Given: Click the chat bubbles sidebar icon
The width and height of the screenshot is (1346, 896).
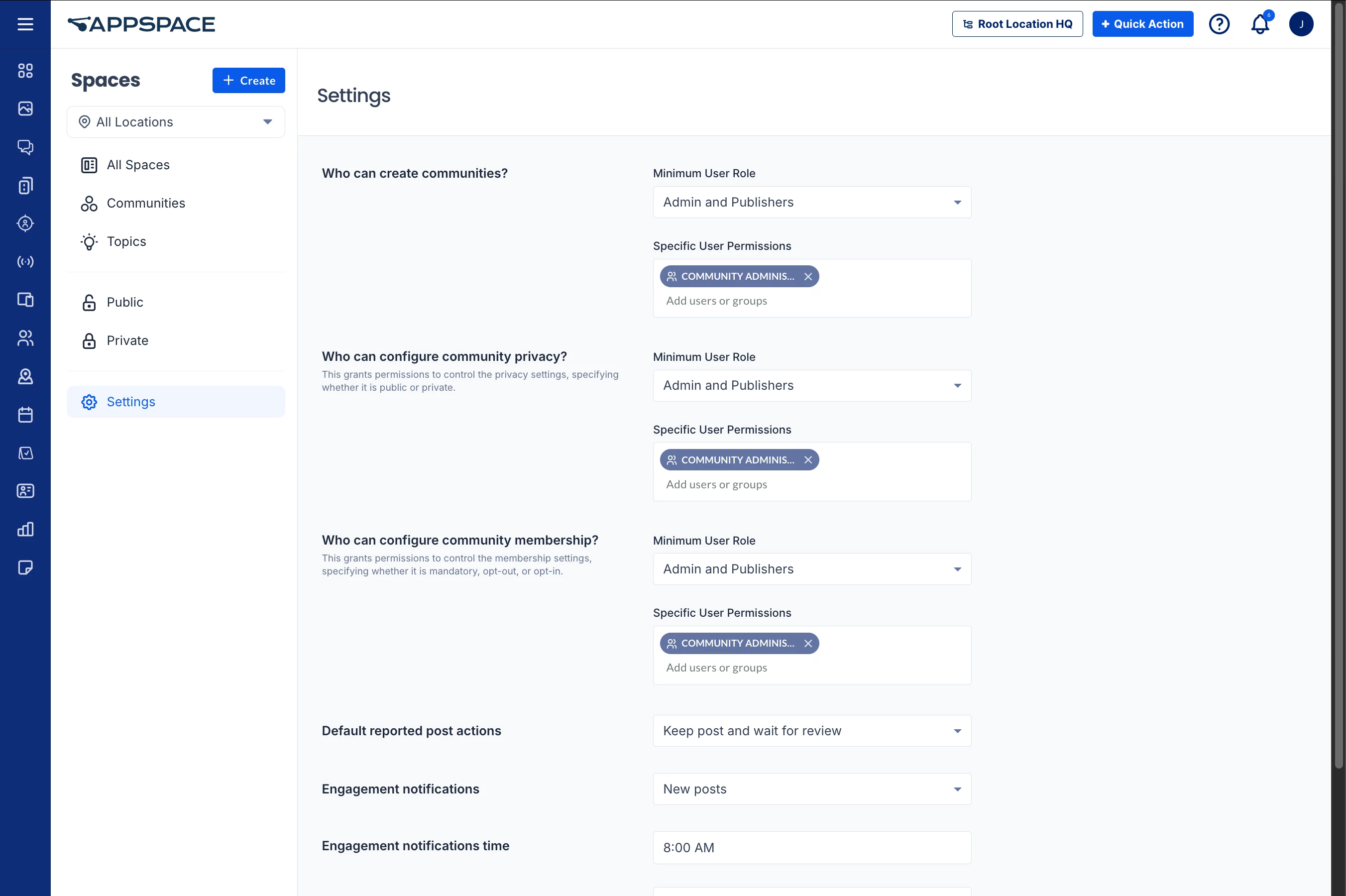Looking at the screenshot, I should pyautogui.click(x=25, y=147).
